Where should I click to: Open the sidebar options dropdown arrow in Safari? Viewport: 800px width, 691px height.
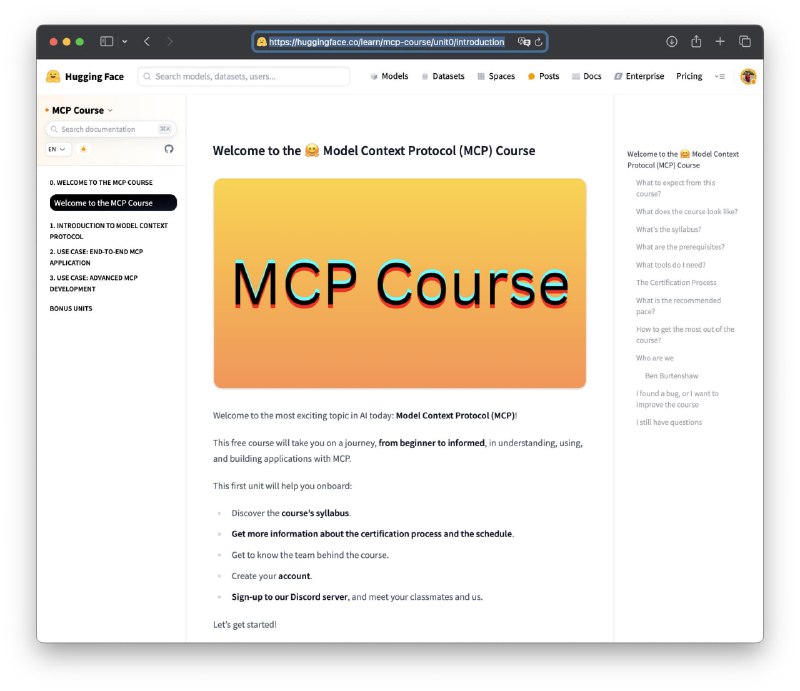click(x=124, y=42)
